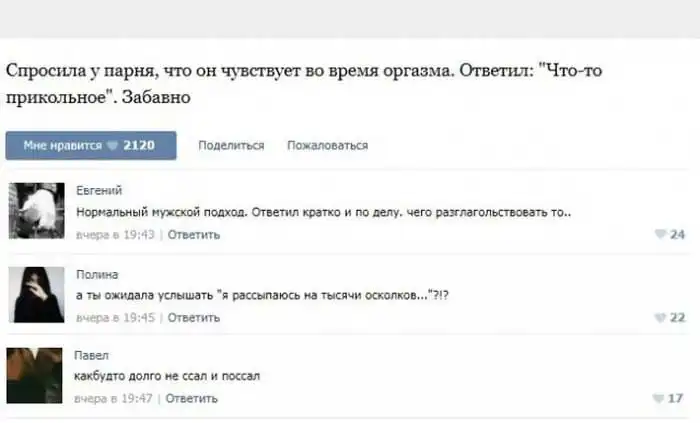This screenshot has height=423, width=700.
Task: Reply to Павел's comment with Ответить
Action: point(192,399)
